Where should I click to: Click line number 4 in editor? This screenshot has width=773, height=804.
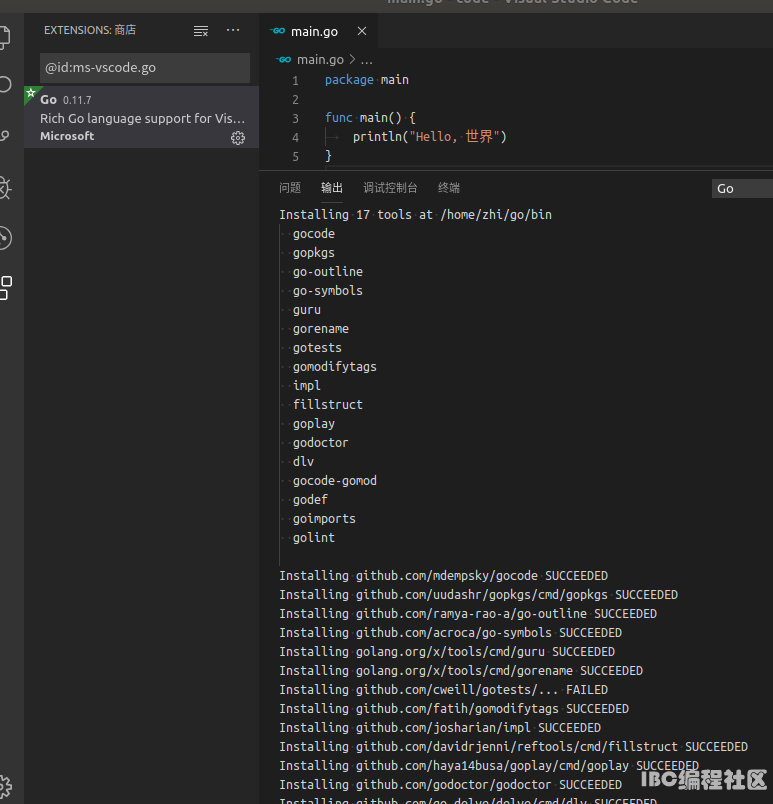point(295,137)
